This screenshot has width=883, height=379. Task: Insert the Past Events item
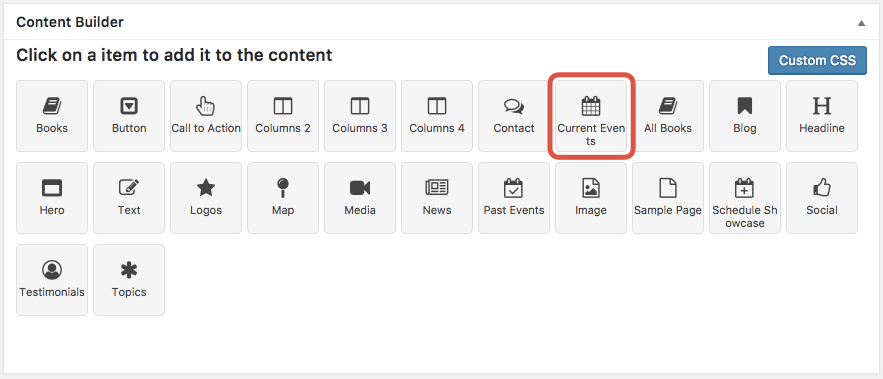(514, 198)
